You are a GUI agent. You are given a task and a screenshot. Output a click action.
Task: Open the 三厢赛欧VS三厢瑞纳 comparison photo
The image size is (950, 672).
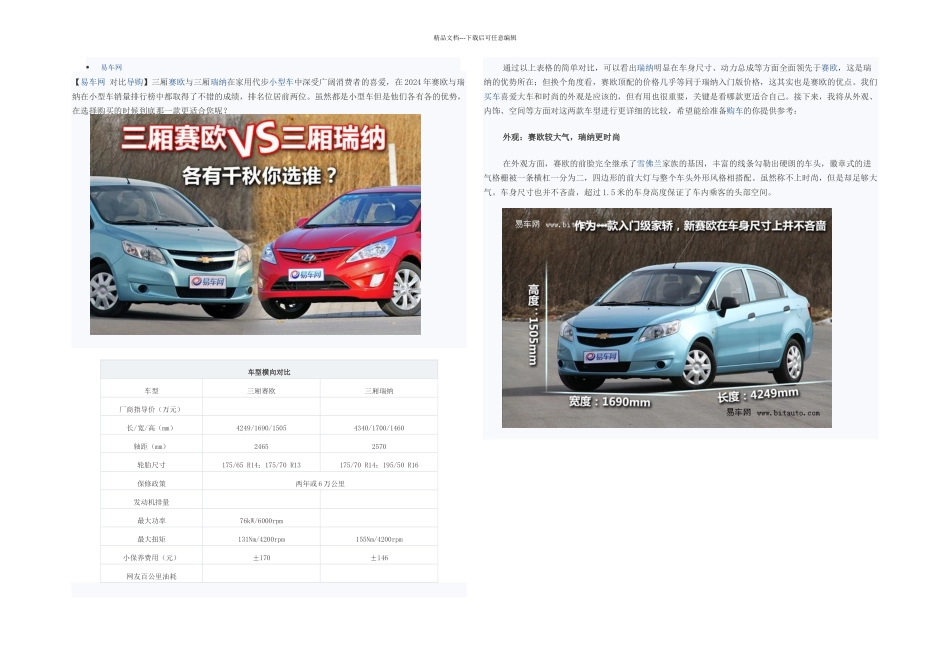[255, 224]
